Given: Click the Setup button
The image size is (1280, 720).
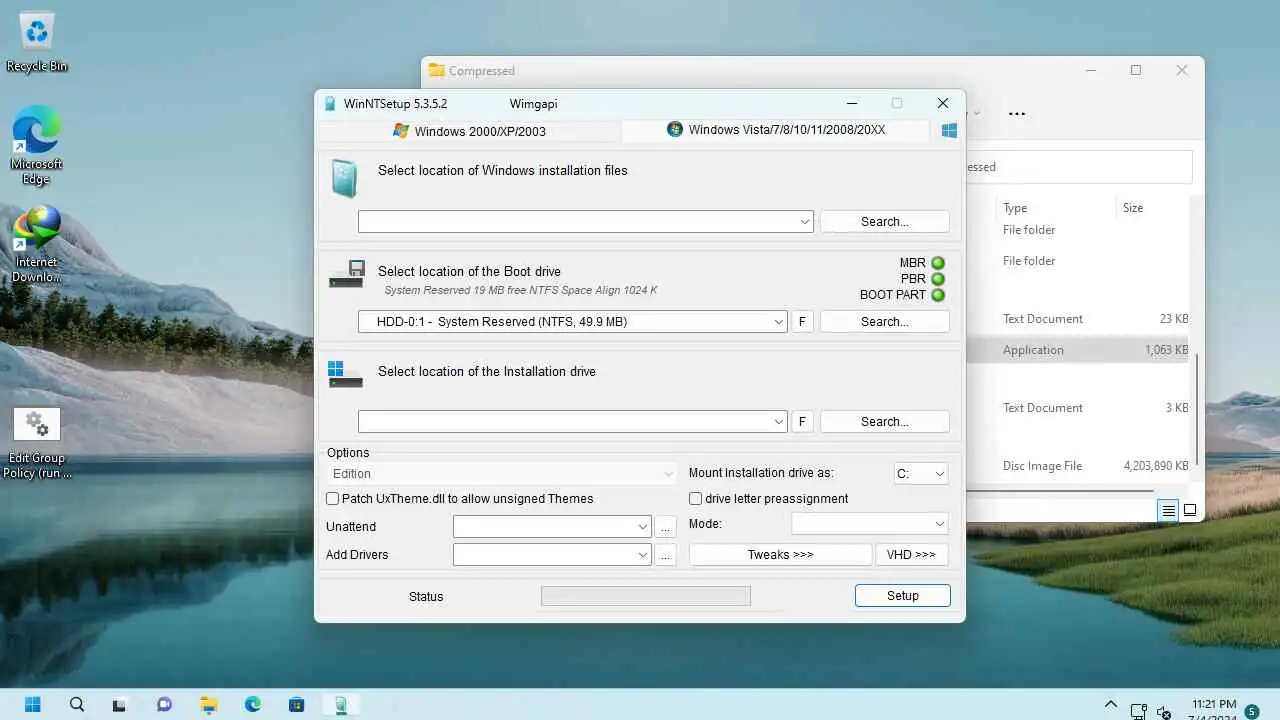Looking at the screenshot, I should [903, 595].
